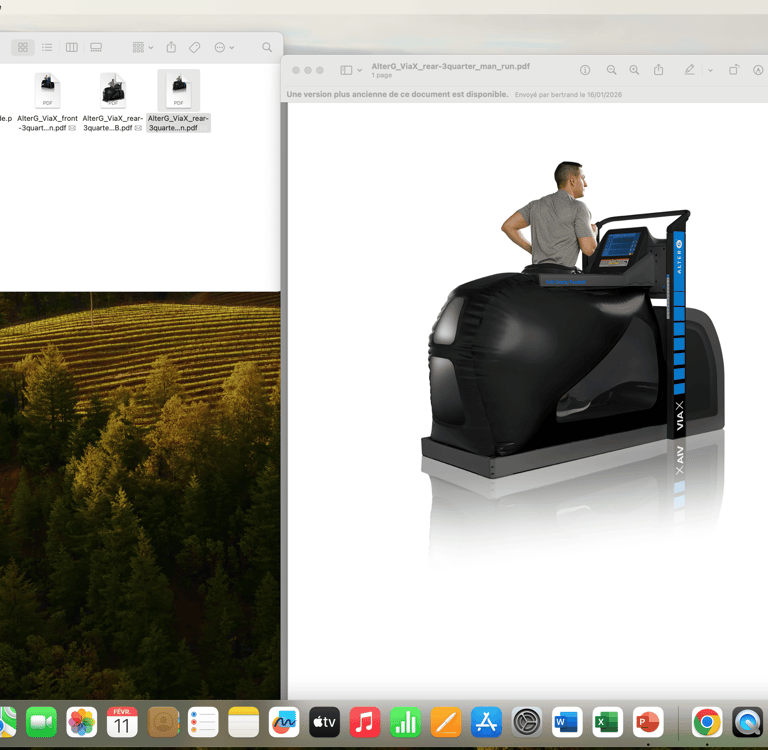This screenshot has width=768, height=750.
Task: Open Freeform from the Dock
Action: (284, 722)
